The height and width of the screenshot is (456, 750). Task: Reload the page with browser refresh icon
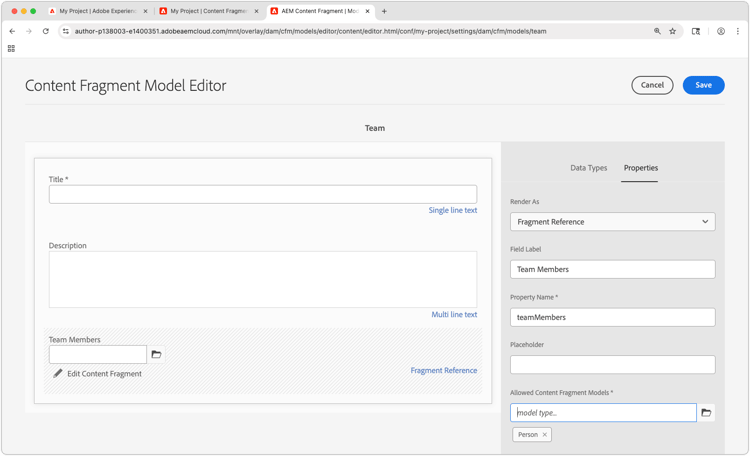click(46, 31)
